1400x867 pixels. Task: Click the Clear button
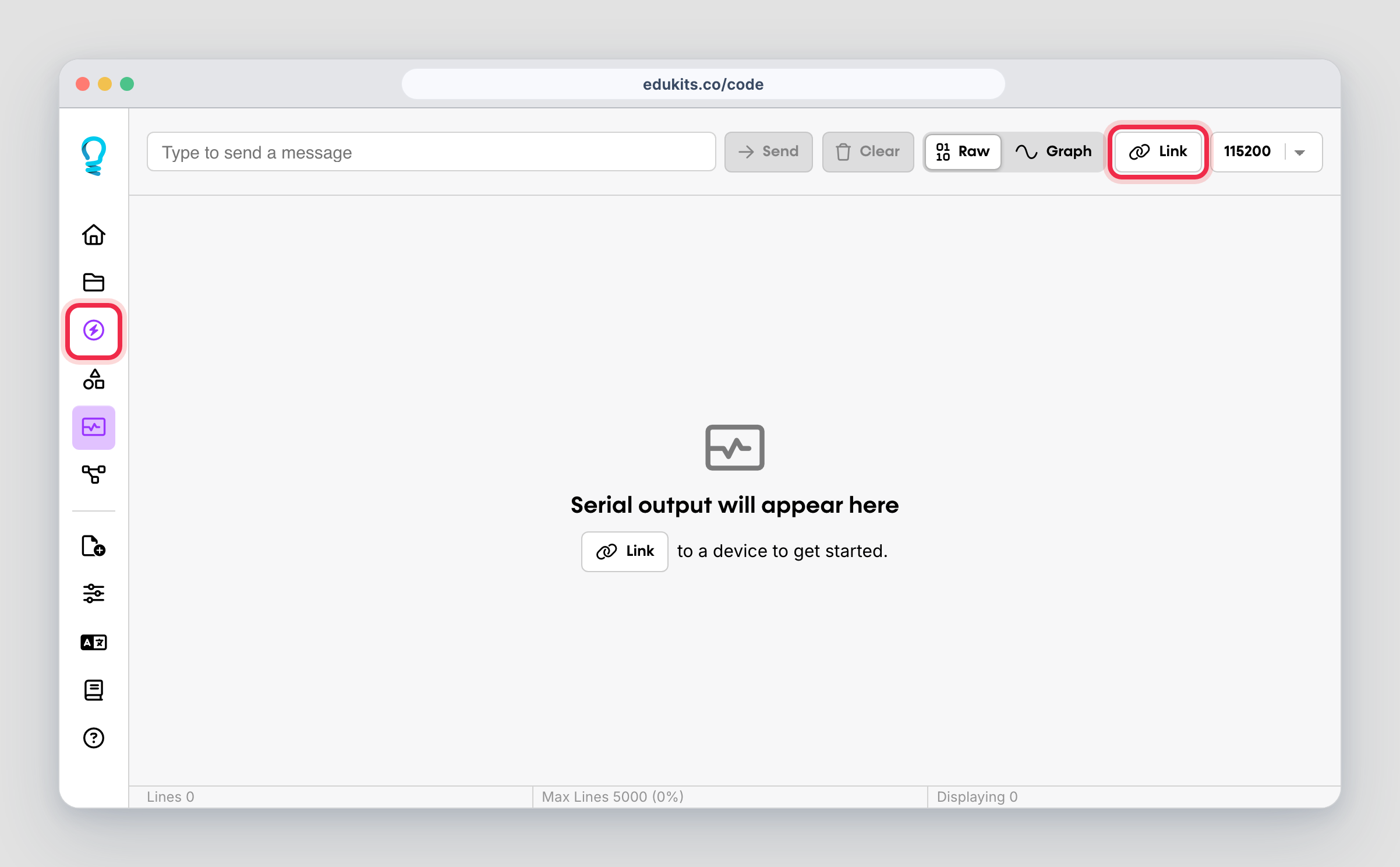tap(868, 151)
